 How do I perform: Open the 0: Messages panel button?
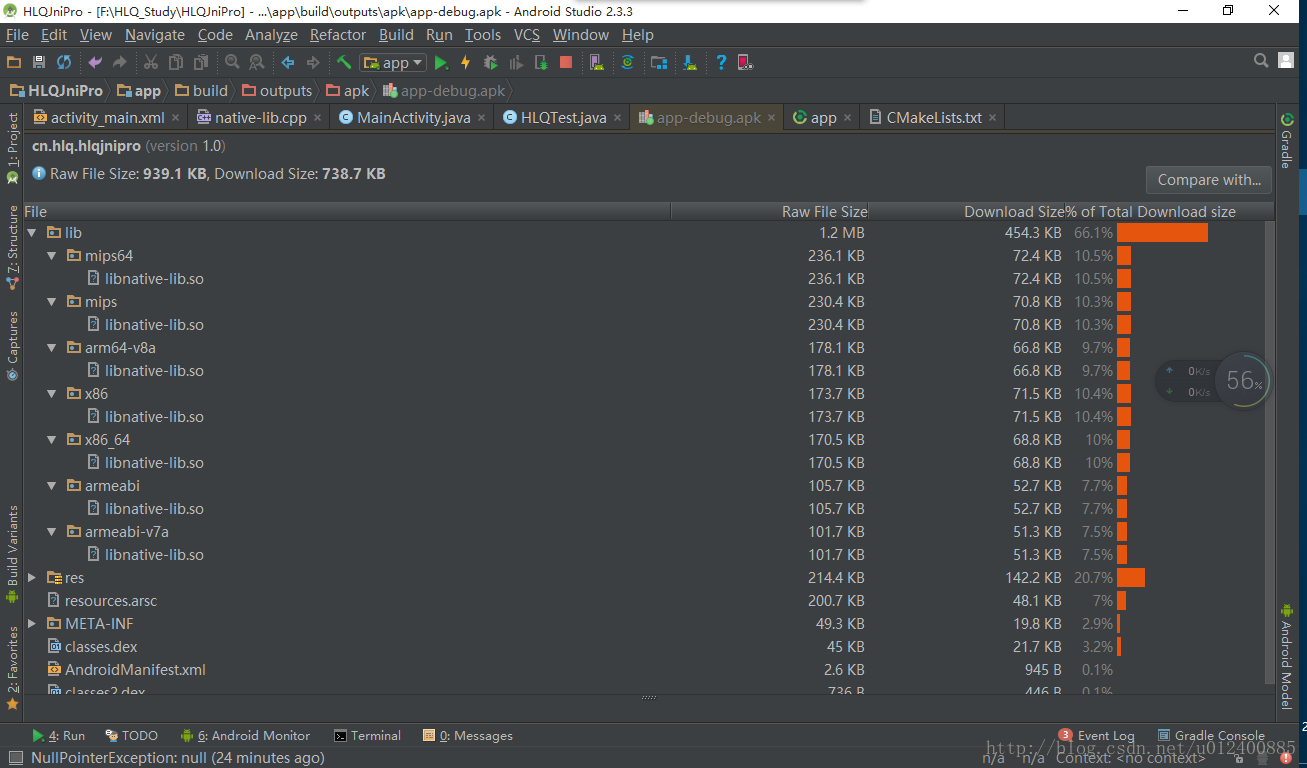point(468,735)
